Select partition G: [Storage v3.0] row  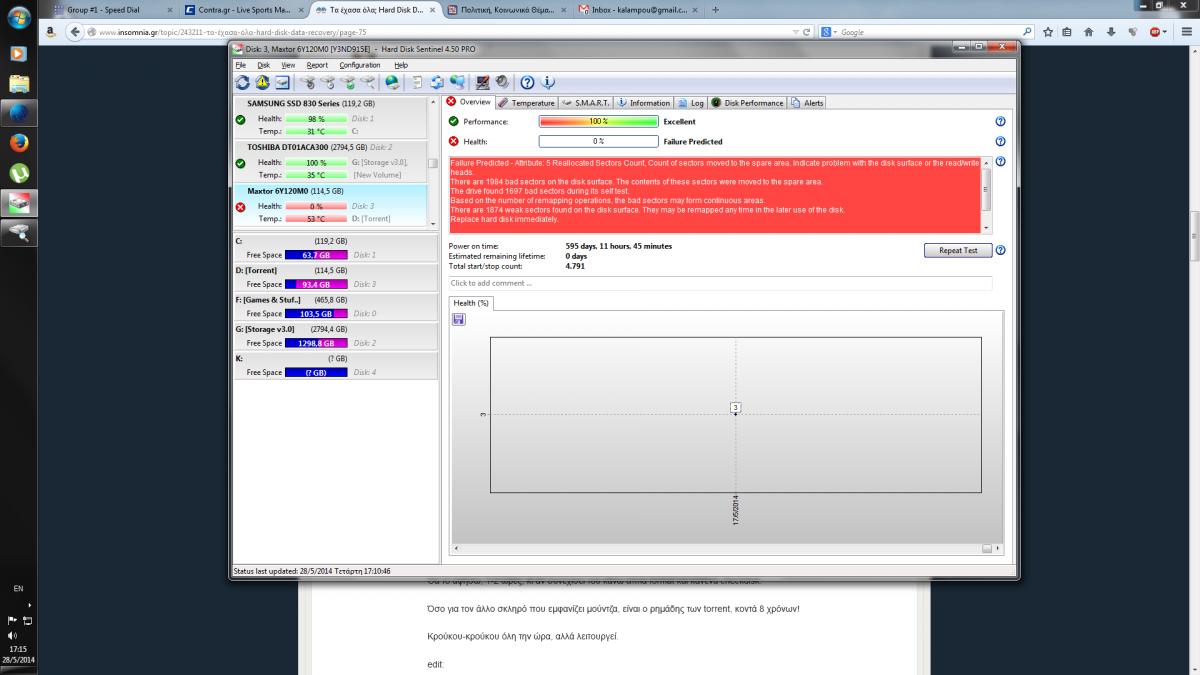coord(336,335)
